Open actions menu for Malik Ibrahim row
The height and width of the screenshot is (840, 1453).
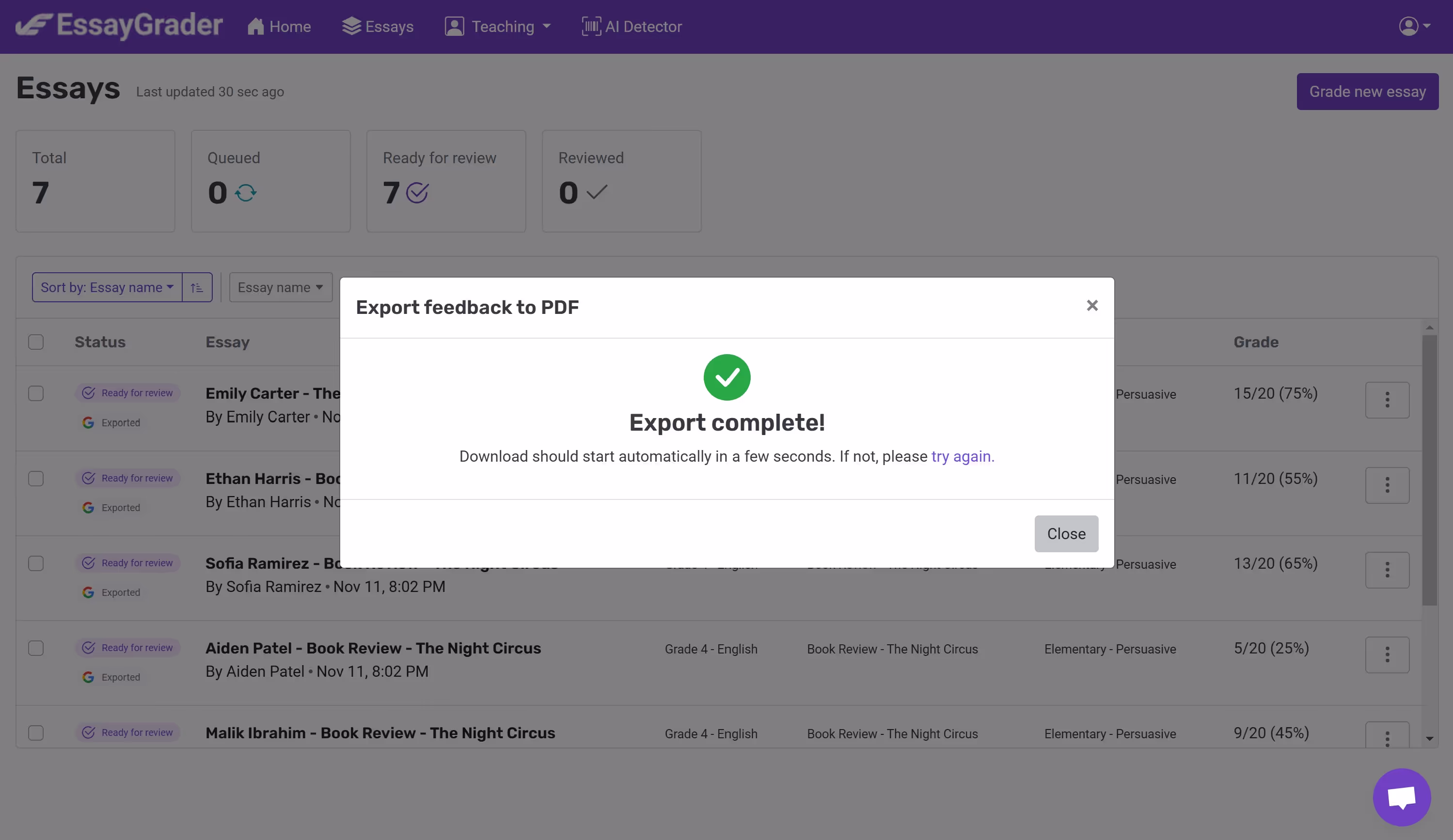1387,735
